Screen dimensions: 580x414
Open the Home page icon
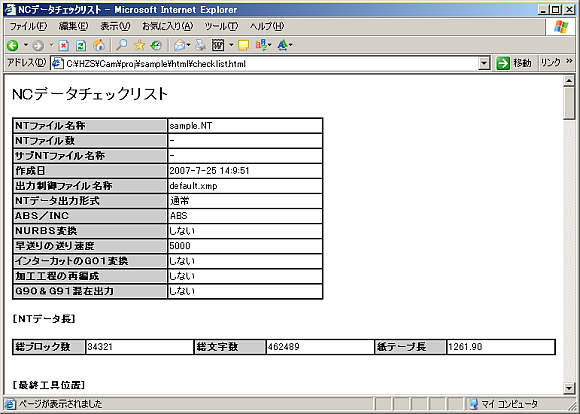tap(98, 46)
